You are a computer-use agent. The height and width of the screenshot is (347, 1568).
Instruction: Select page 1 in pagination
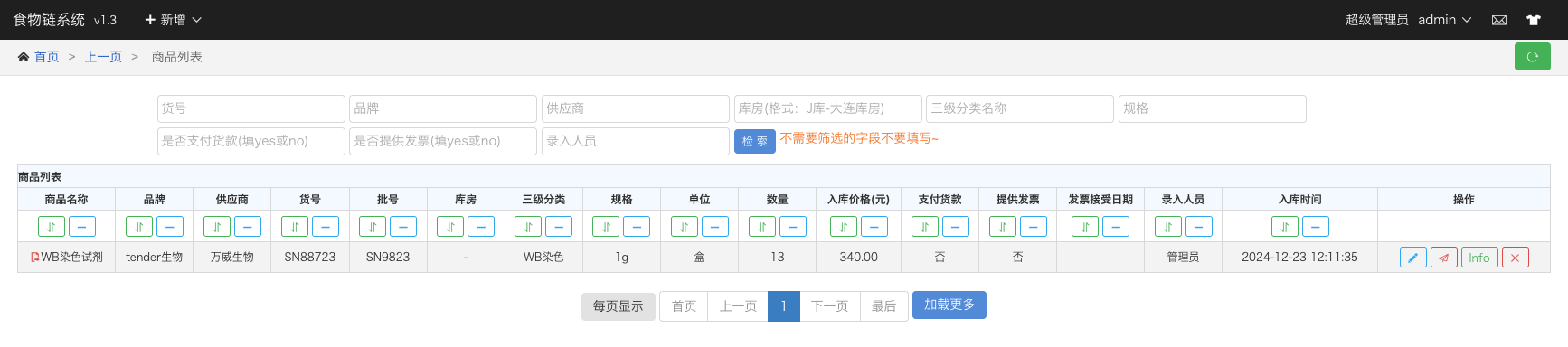pos(784,306)
